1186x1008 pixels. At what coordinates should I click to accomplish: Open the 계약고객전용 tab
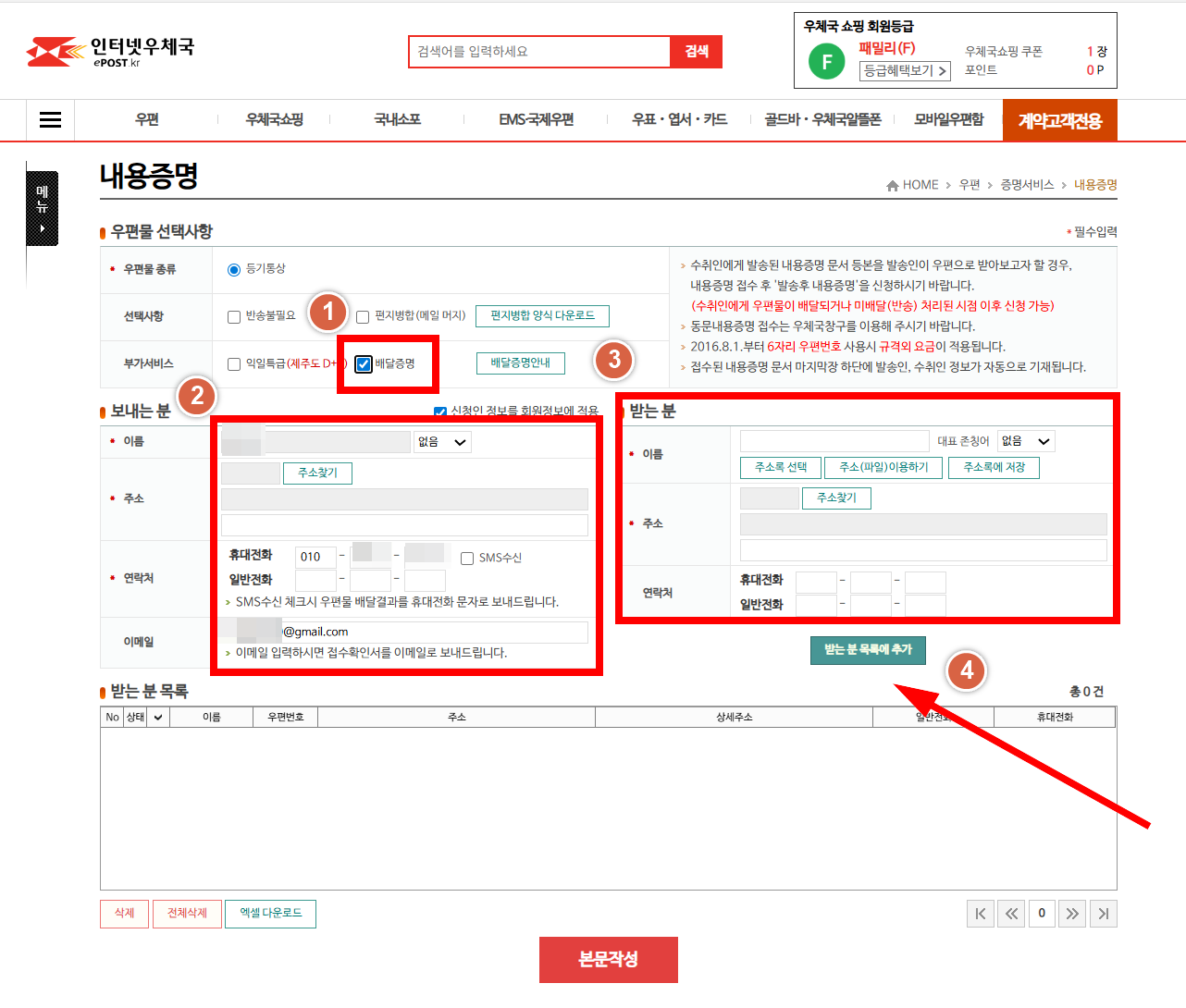(x=1059, y=119)
